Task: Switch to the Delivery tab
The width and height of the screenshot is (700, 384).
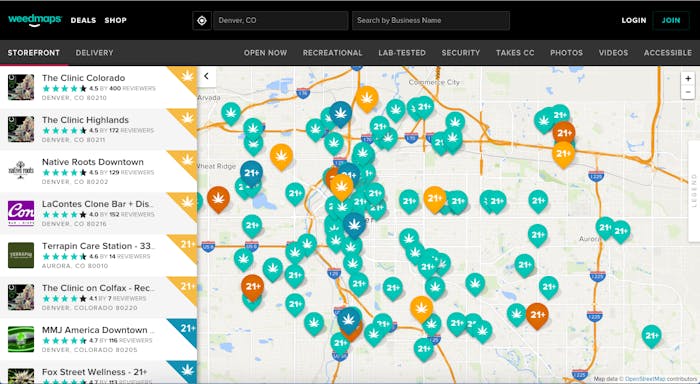Action: (x=94, y=53)
